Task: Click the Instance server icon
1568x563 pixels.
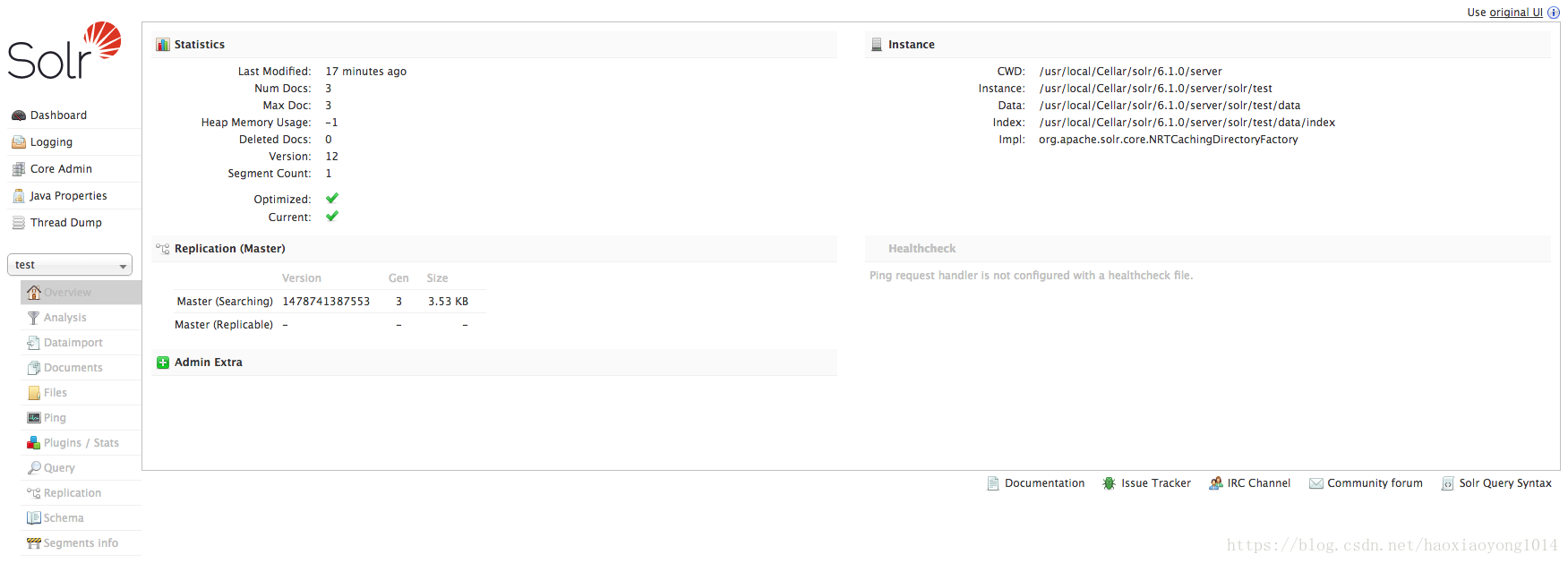Action: [x=877, y=45]
